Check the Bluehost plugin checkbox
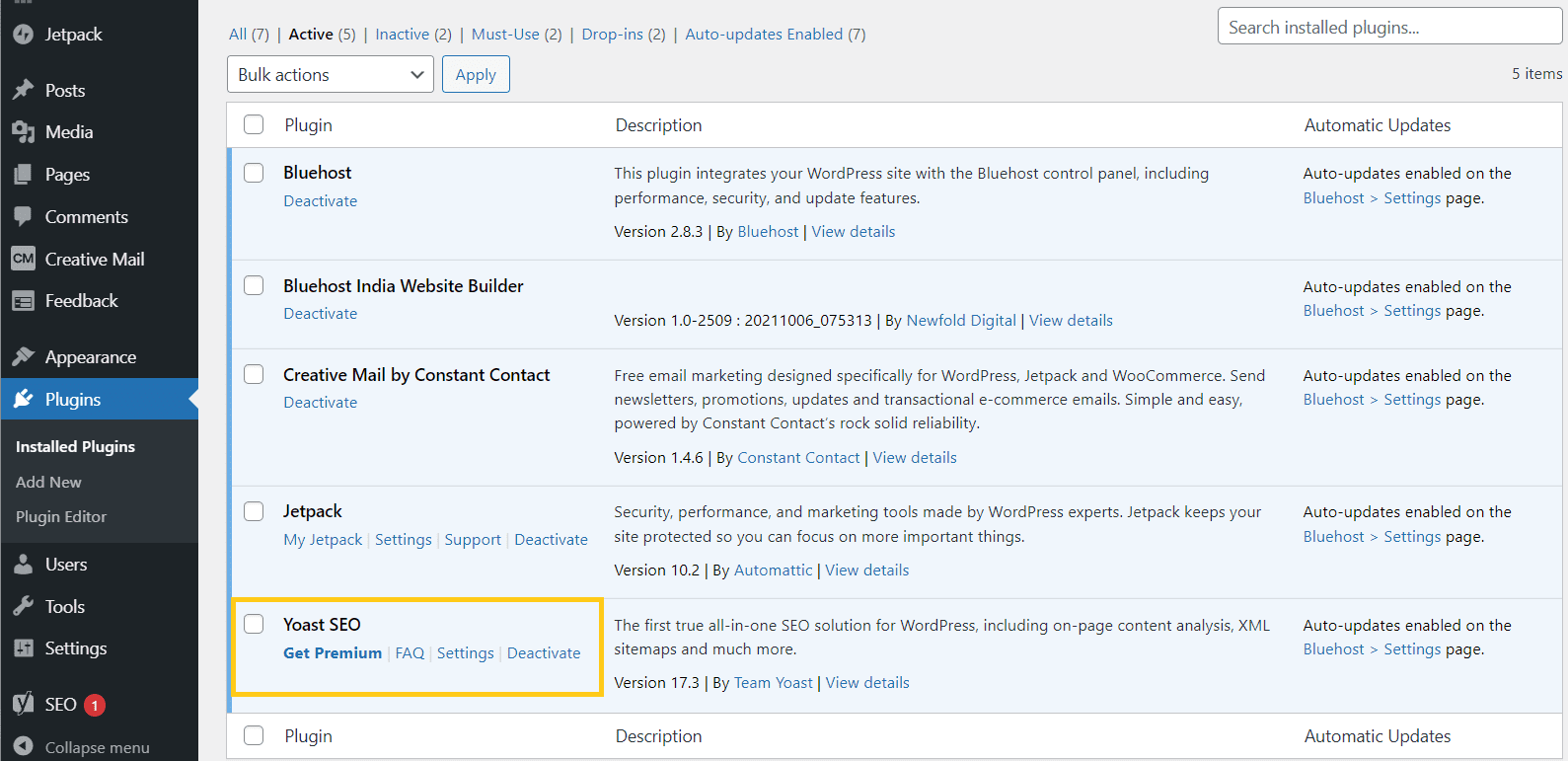This screenshot has height=761, width=1568. [x=254, y=173]
